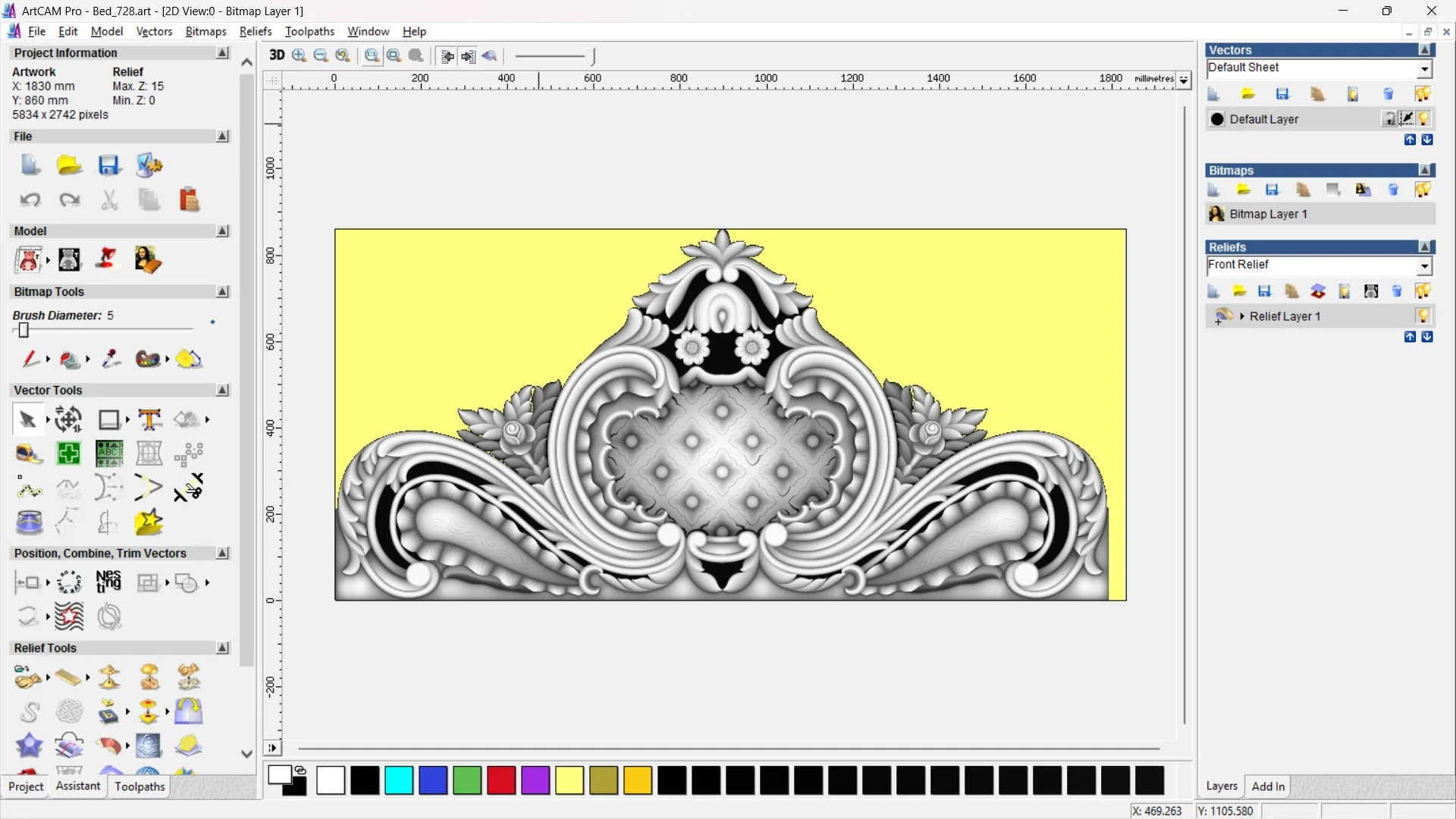Click the Save file icon

point(108,165)
